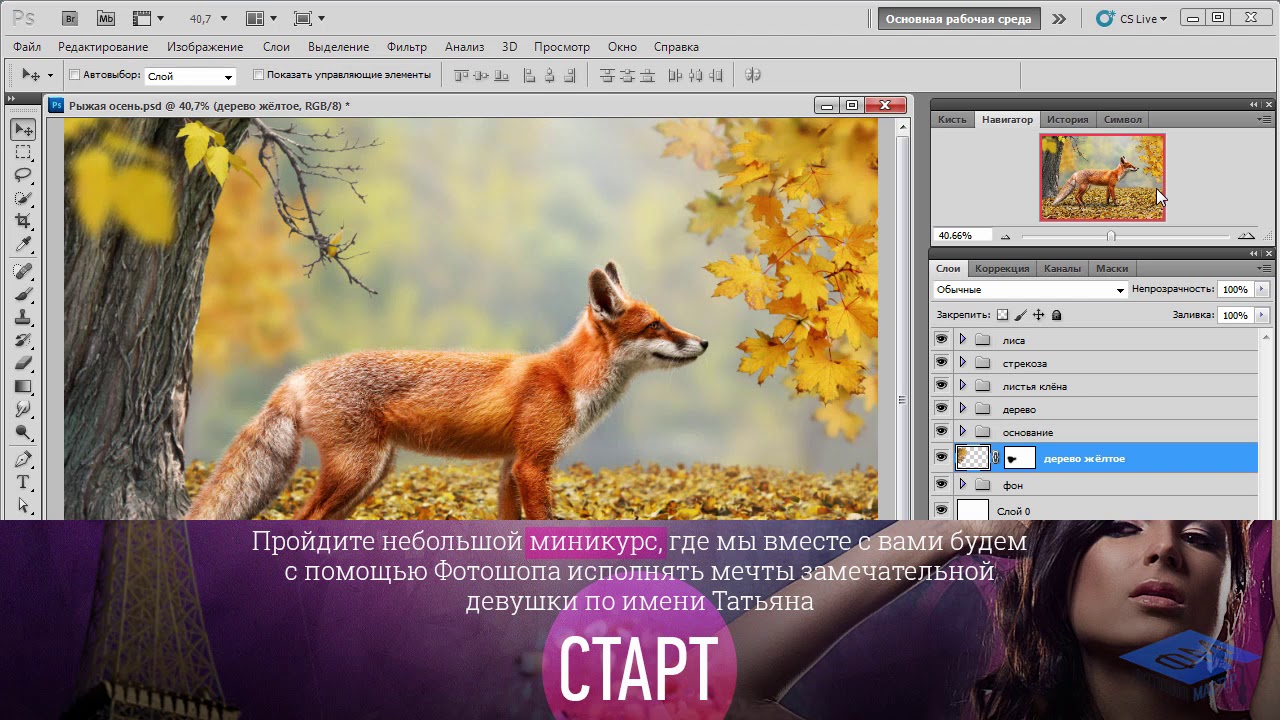Open the Изображение menu
Screen dimensions: 1280x720
[x=205, y=47]
